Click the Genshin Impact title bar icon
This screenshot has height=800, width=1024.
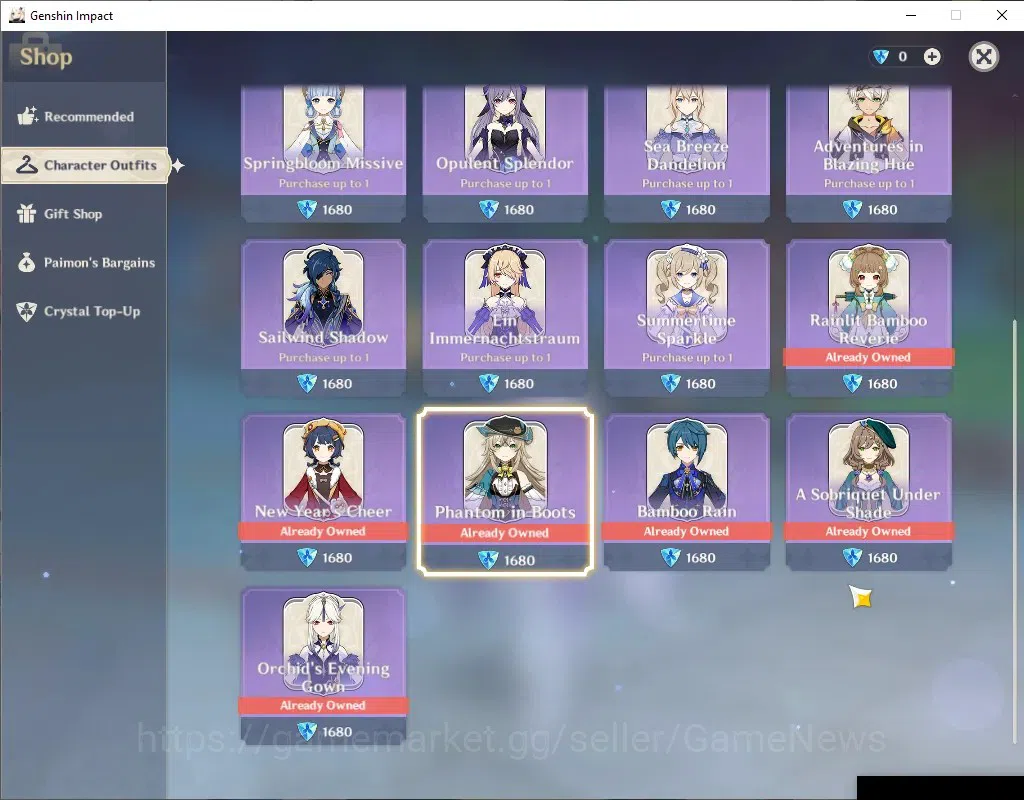click(x=16, y=15)
